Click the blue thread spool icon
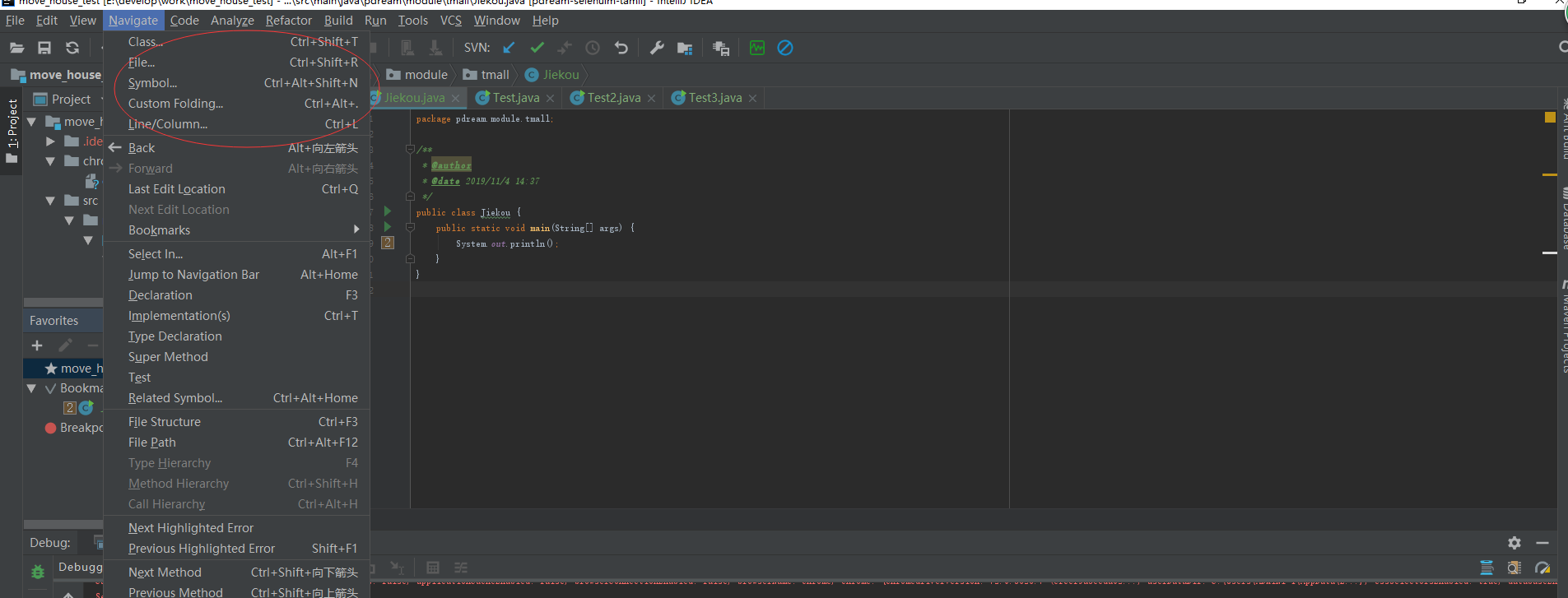 (x=1487, y=568)
